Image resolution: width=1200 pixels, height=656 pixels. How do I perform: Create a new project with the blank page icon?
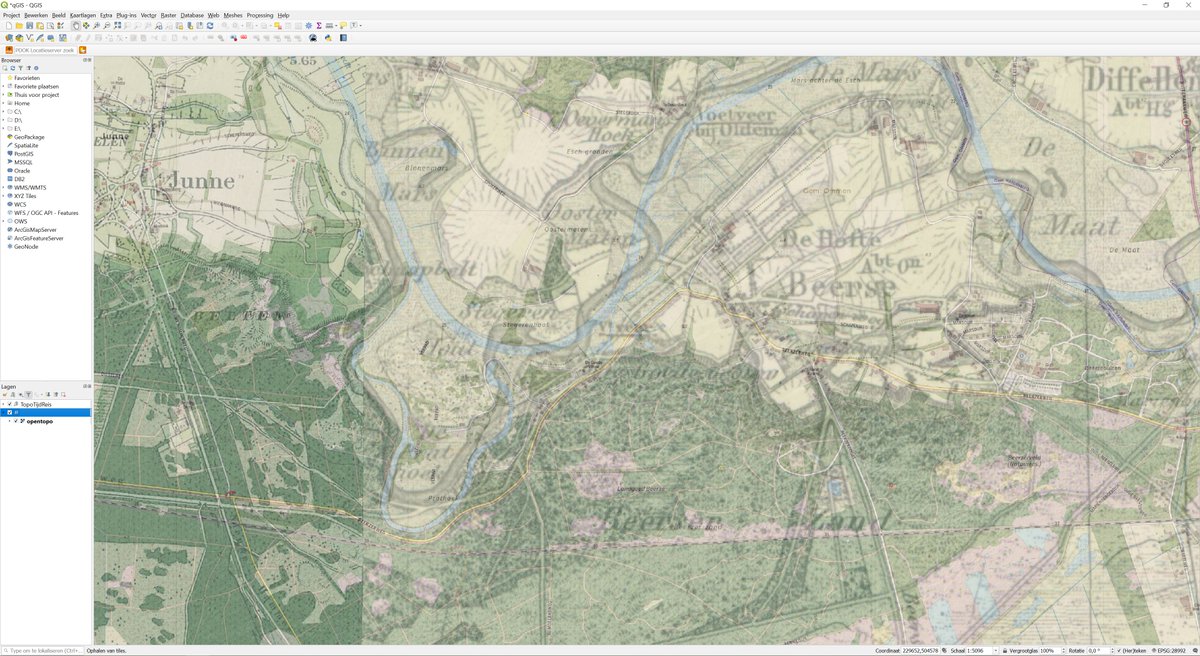[9, 26]
